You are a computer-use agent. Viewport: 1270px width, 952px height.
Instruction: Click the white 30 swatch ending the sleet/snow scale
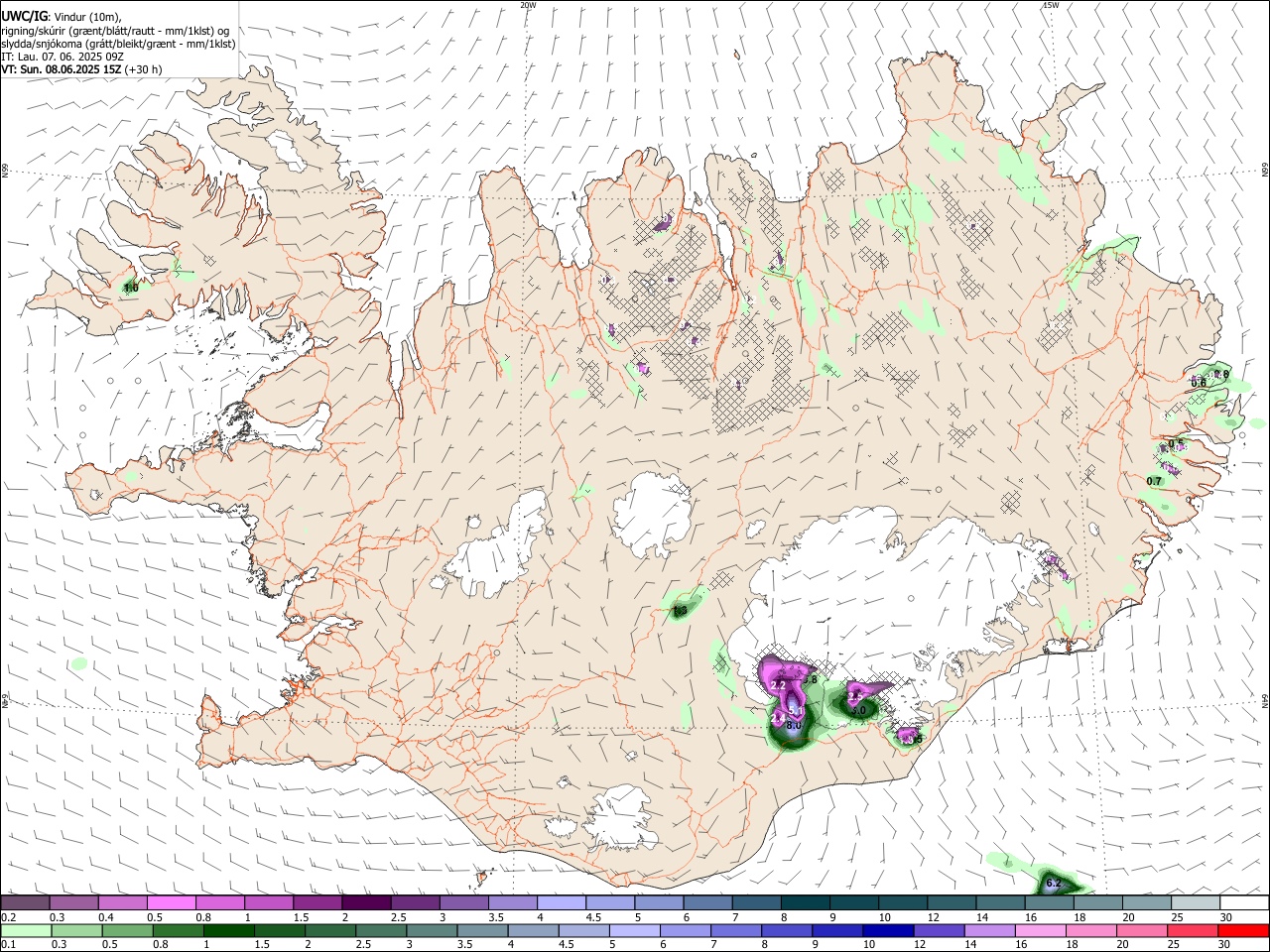tap(1243, 903)
